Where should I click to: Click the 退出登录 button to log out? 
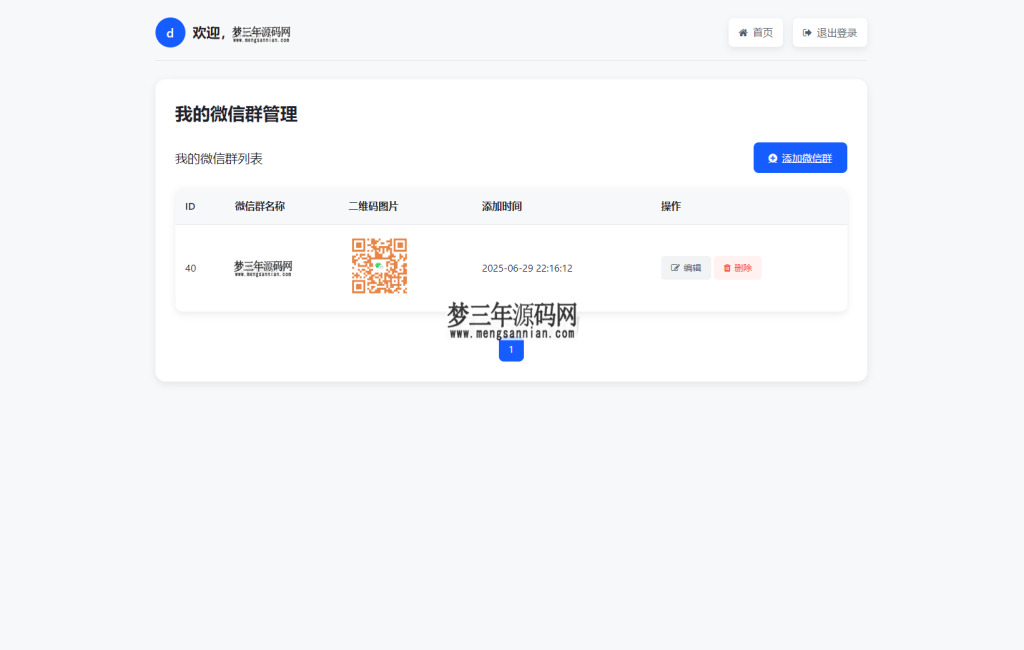(829, 32)
